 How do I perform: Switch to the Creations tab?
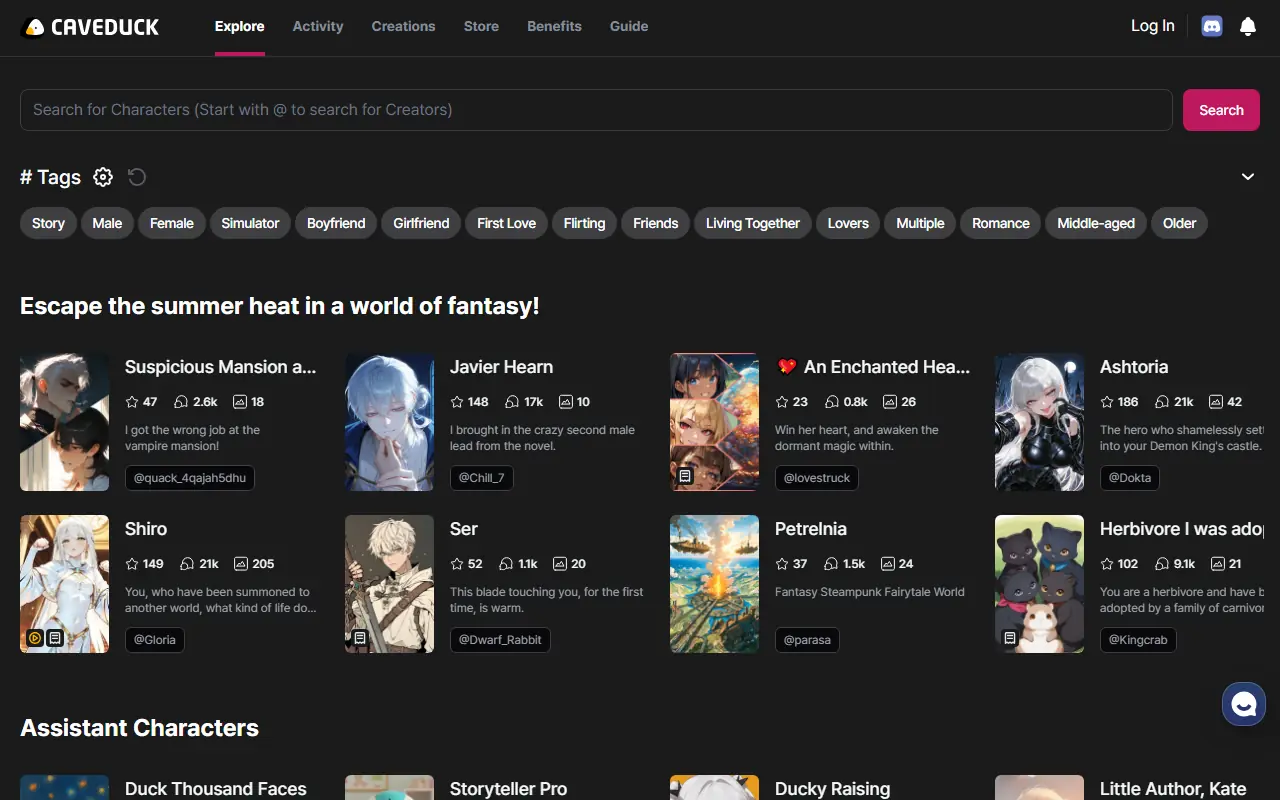click(403, 26)
